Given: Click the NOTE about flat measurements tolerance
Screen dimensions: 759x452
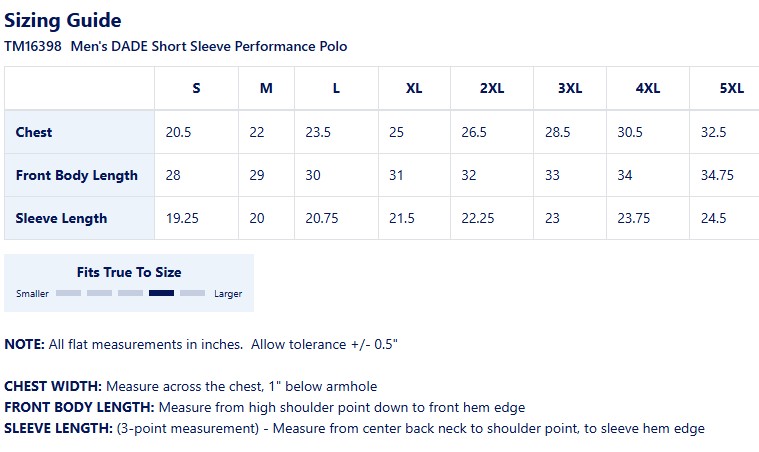Looking at the screenshot, I should point(201,344).
